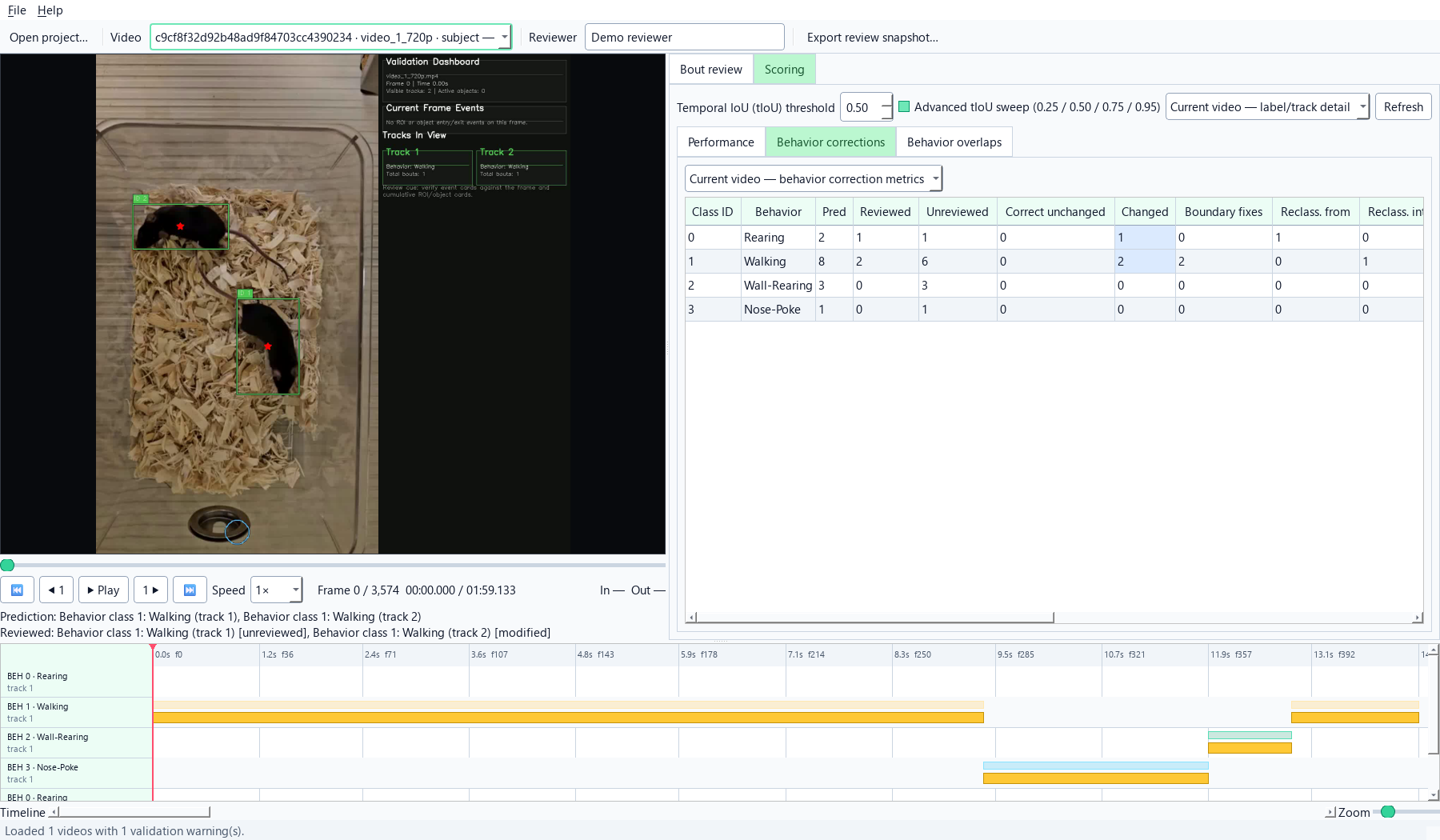This screenshot has height=840, width=1440.
Task: Select the Wall-Rearing behavior cell
Action: [778, 286]
